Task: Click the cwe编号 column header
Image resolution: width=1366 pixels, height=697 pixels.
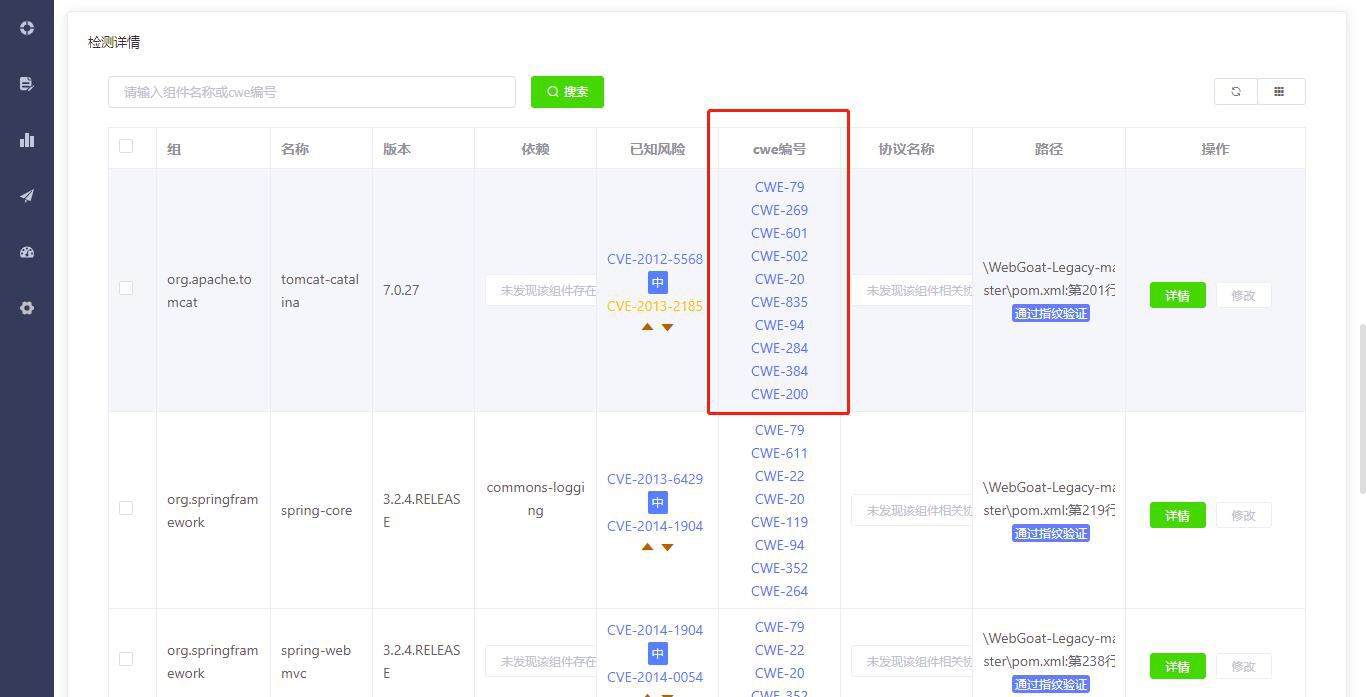Action: [779, 149]
